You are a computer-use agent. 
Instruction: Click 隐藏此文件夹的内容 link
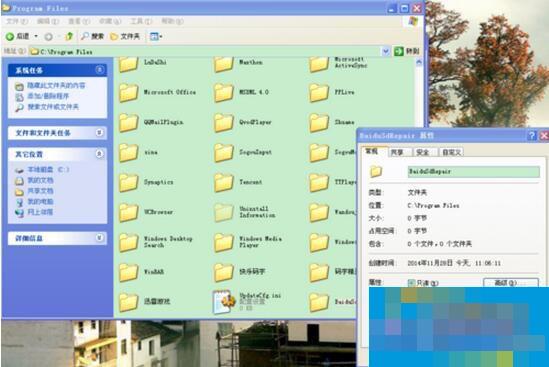point(56,85)
